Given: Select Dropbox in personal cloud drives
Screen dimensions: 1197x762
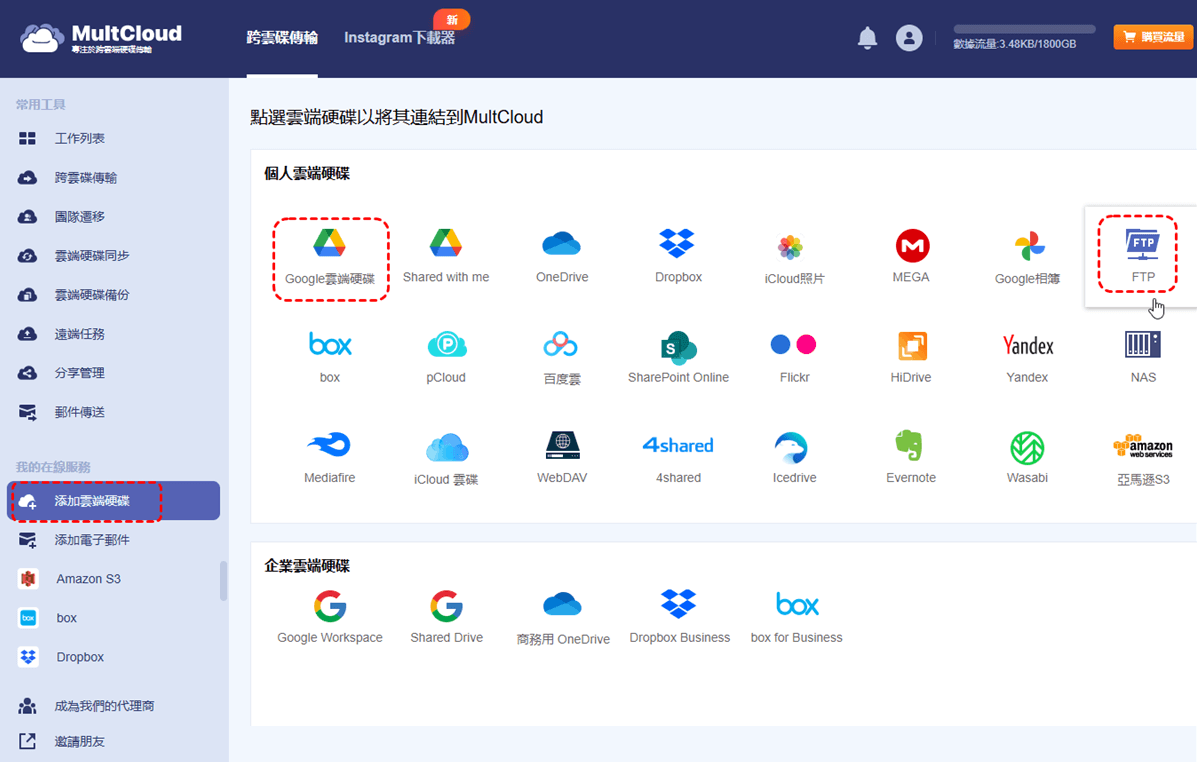Looking at the screenshot, I should pos(678,244).
